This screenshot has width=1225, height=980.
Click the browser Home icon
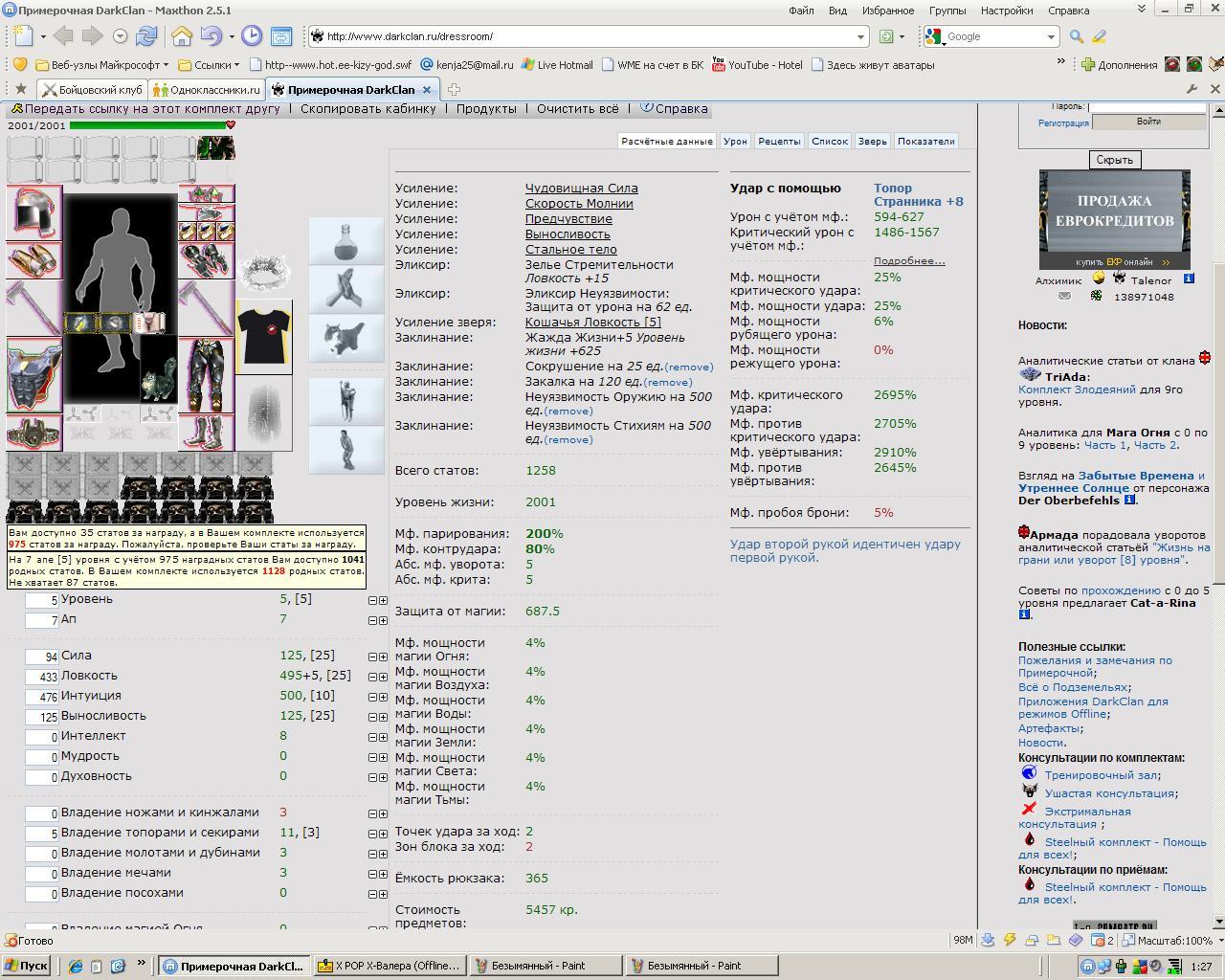pyautogui.click(x=182, y=36)
